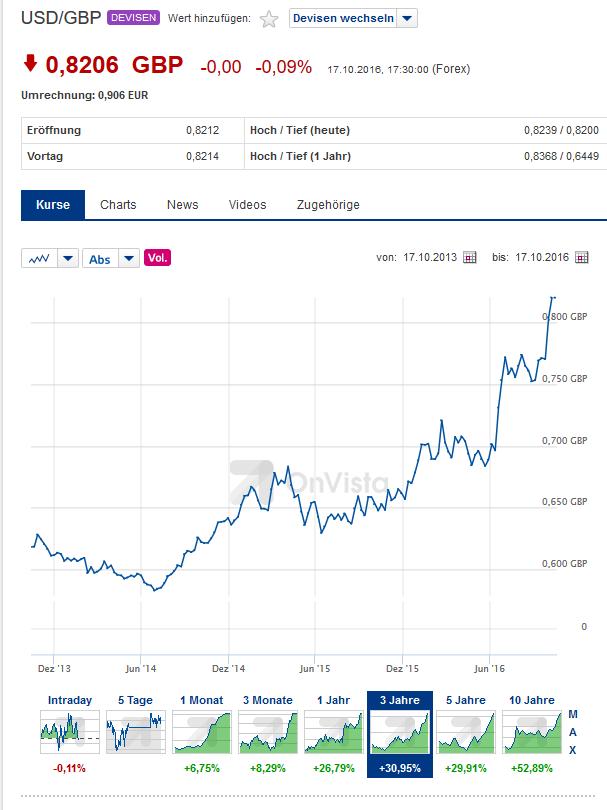Viewport: 607px width, 810px height.
Task: Open the Devisen wechseln dropdown
Action: coord(353,19)
